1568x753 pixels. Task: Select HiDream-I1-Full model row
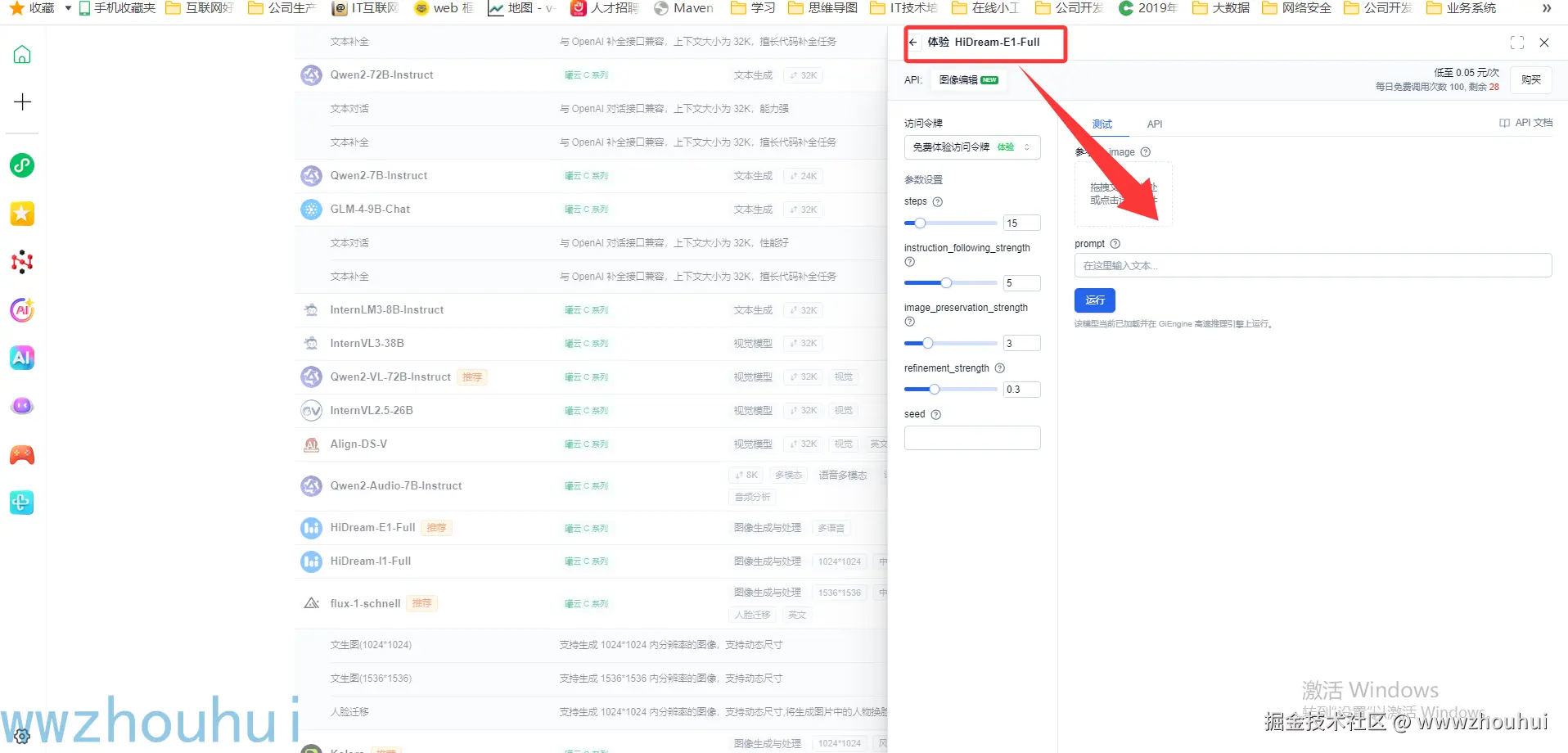591,561
